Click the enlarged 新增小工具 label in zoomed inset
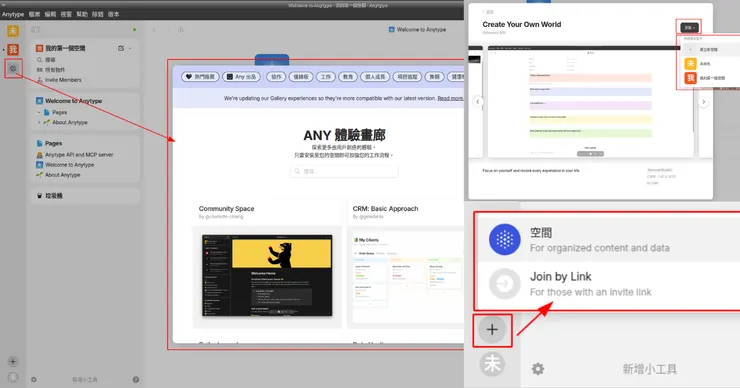Viewport: 740px width, 388px height. click(649, 369)
